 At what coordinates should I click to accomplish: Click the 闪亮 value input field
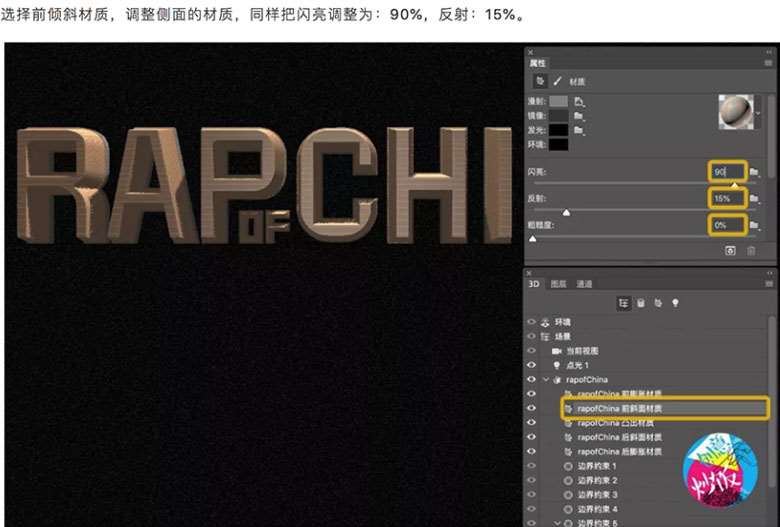pos(728,172)
